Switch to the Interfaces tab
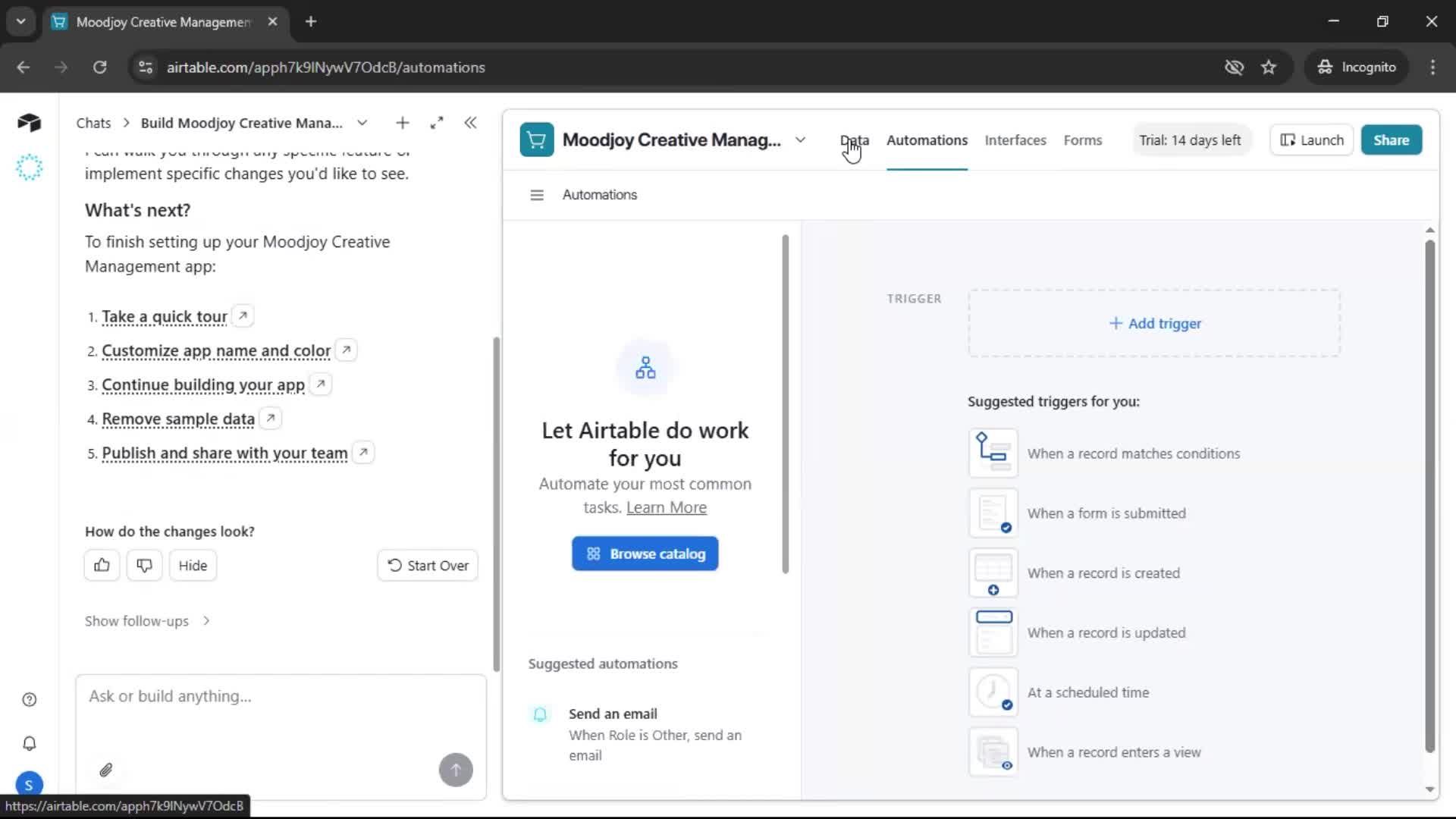The width and height of the screenshot is (1456, 819). click(1015, 140)
